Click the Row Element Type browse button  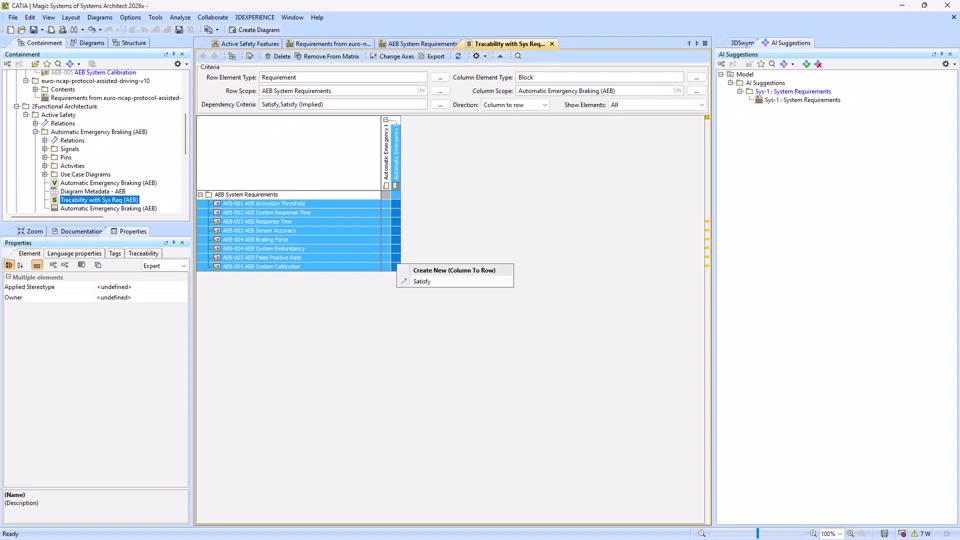click(440, 78)
